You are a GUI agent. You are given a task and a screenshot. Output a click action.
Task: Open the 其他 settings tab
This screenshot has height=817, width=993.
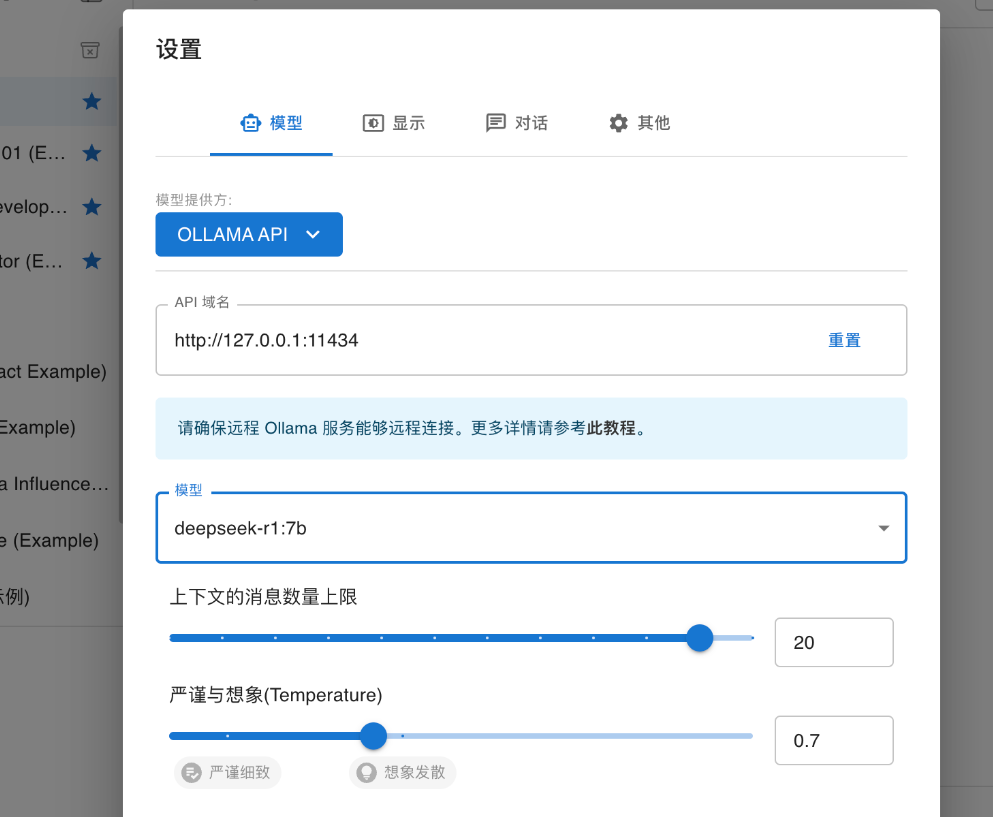tap(639, 123)
